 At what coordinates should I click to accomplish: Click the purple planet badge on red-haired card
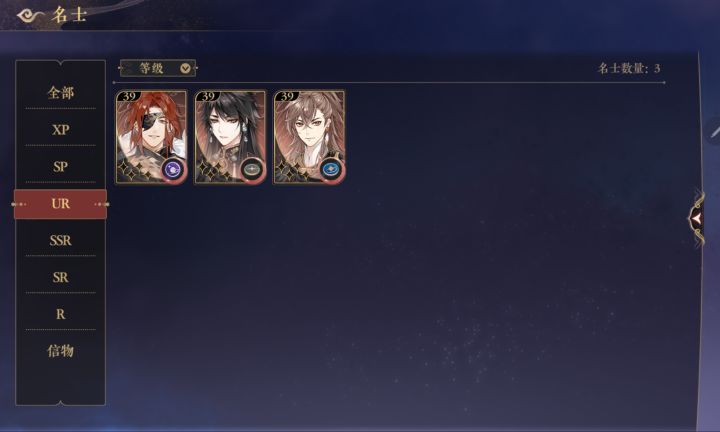coord(173,170)
